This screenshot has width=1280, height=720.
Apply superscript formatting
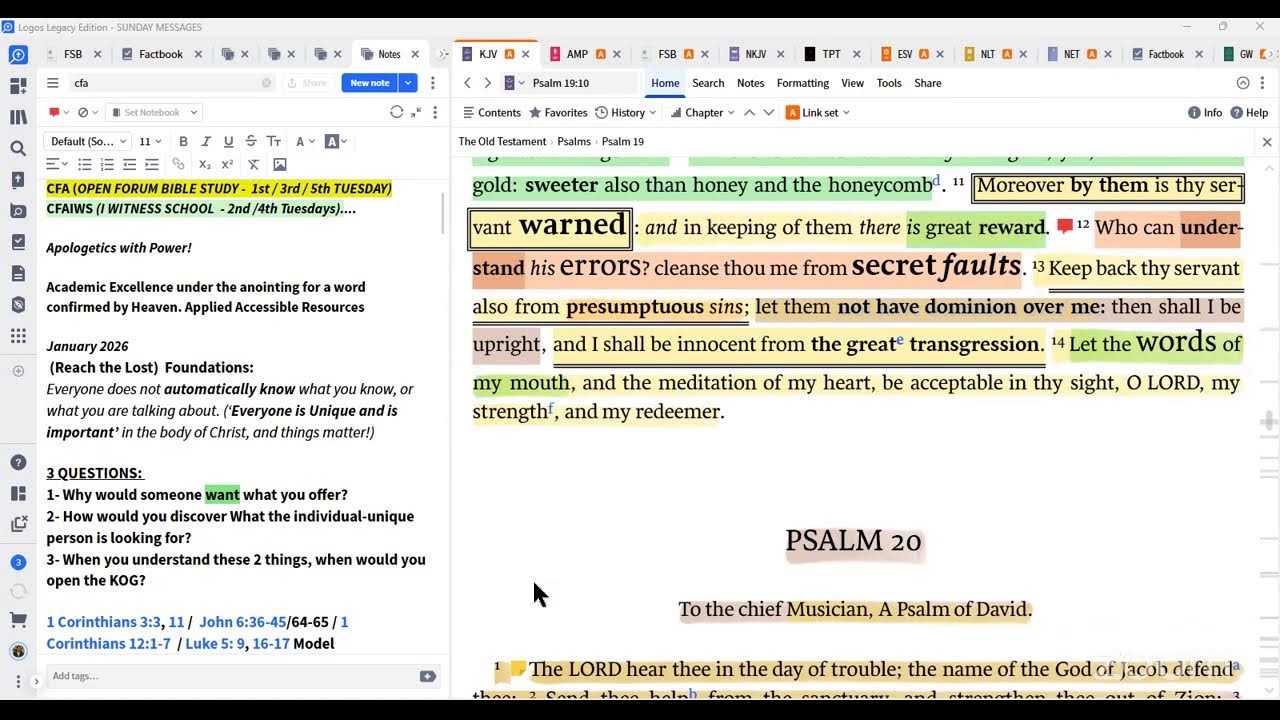[x=227, y=164]
